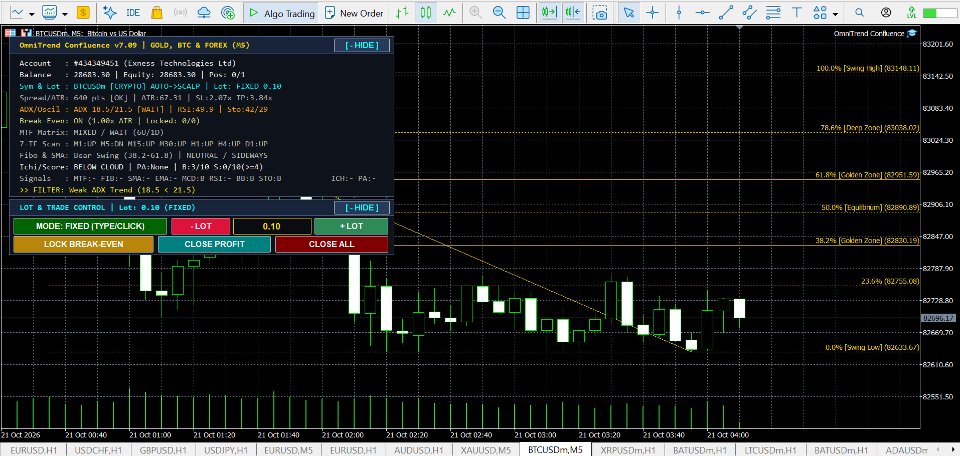Open the shapes objects tool icon
The width and height of the screenshot is (960, 456).
coord(820,12)
